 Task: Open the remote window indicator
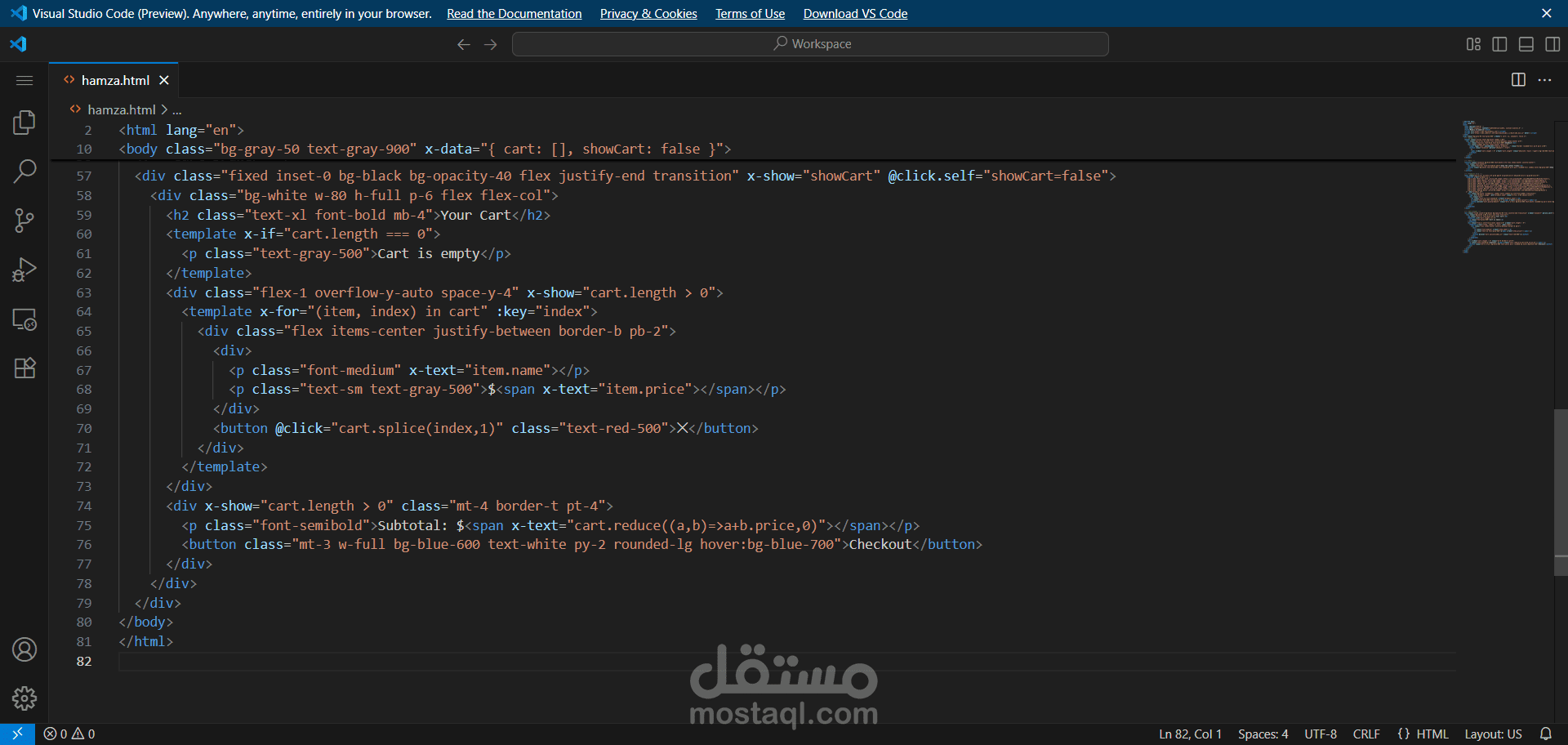tap(17, 734)
